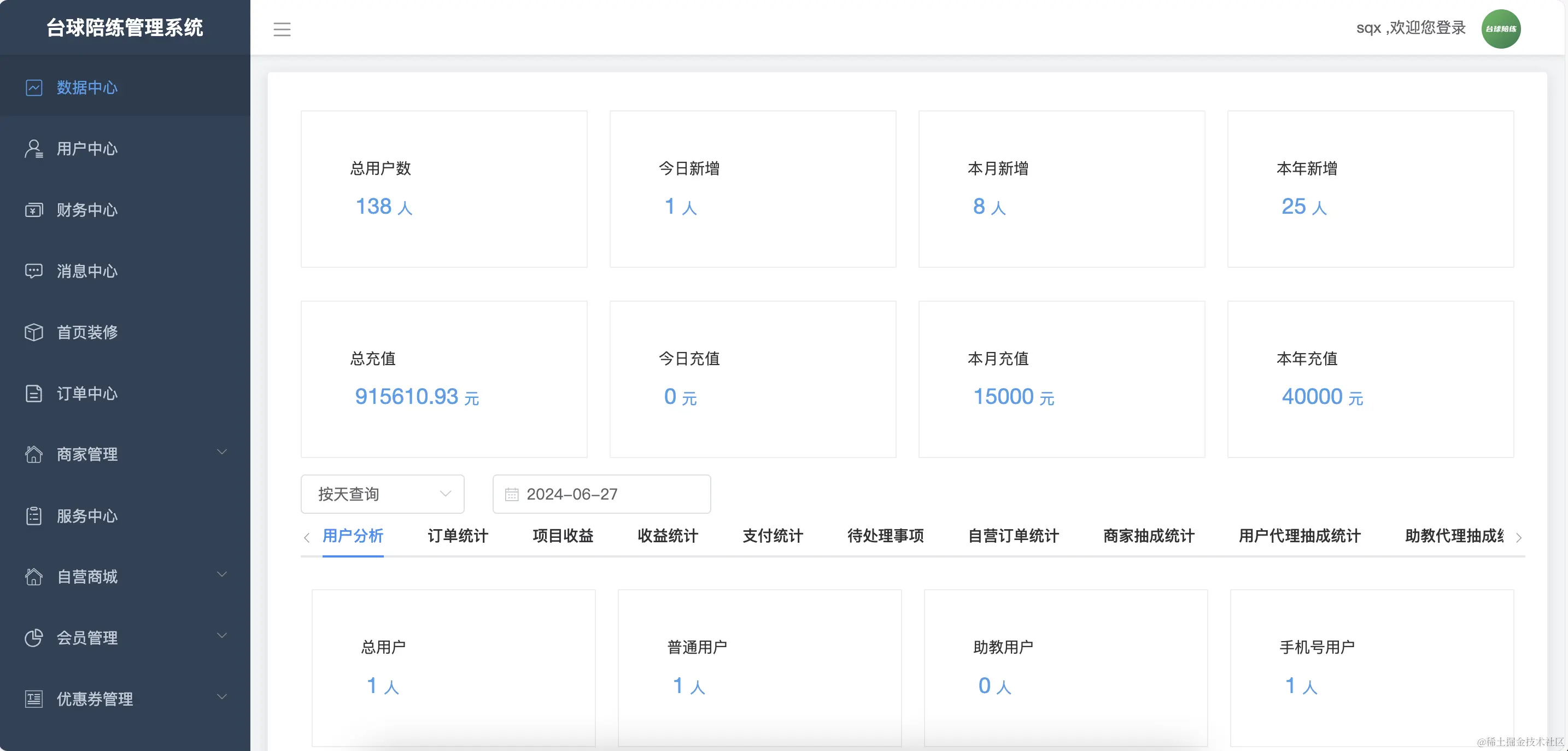Click the calendar icon in the date field
The width and height of the screenshot is (1568, 751).
(512, 494)
